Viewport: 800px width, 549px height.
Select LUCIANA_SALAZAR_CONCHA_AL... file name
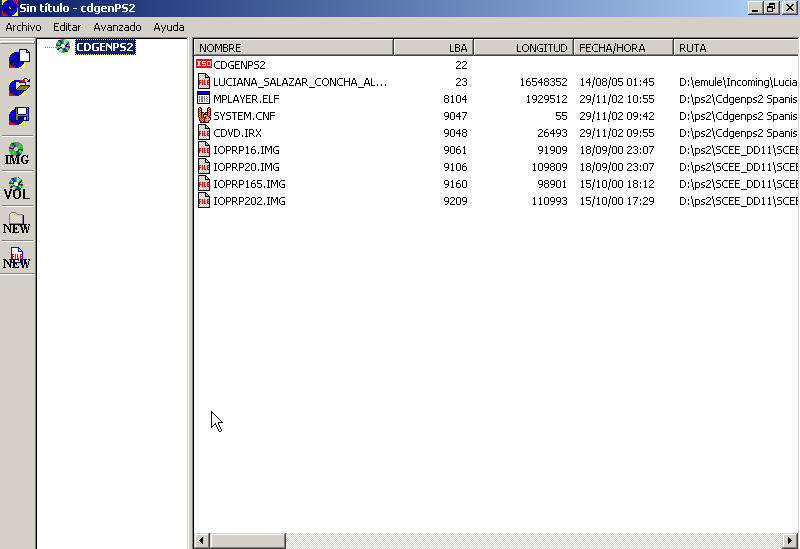click(300, 82)
